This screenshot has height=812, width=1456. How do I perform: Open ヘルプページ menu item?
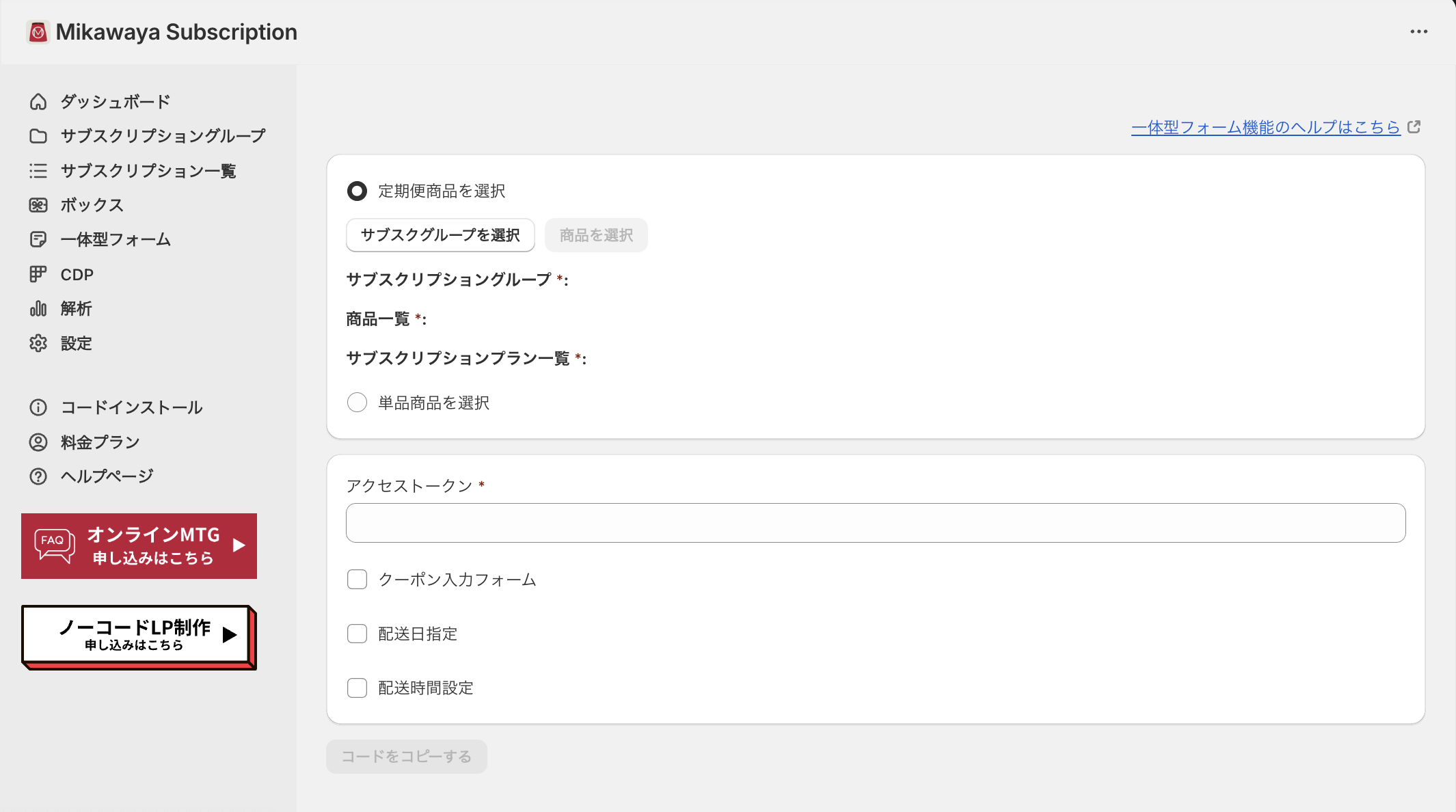click(107, 476)
